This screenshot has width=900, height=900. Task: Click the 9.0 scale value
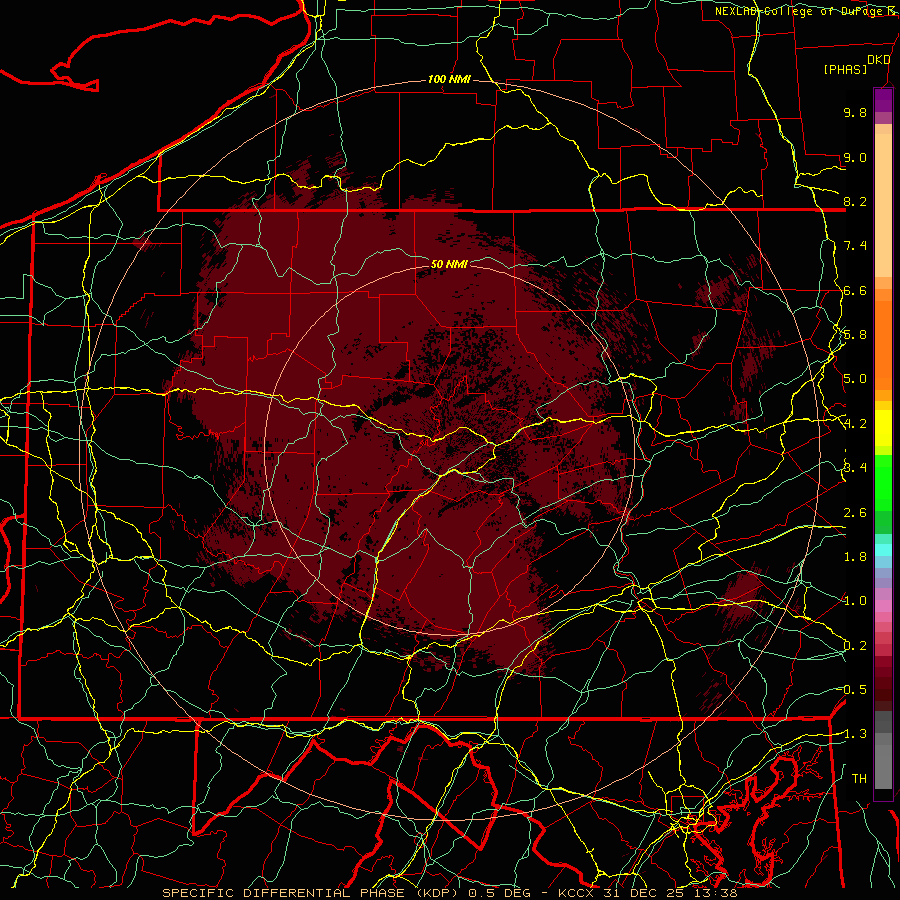[x=855, y=157]
